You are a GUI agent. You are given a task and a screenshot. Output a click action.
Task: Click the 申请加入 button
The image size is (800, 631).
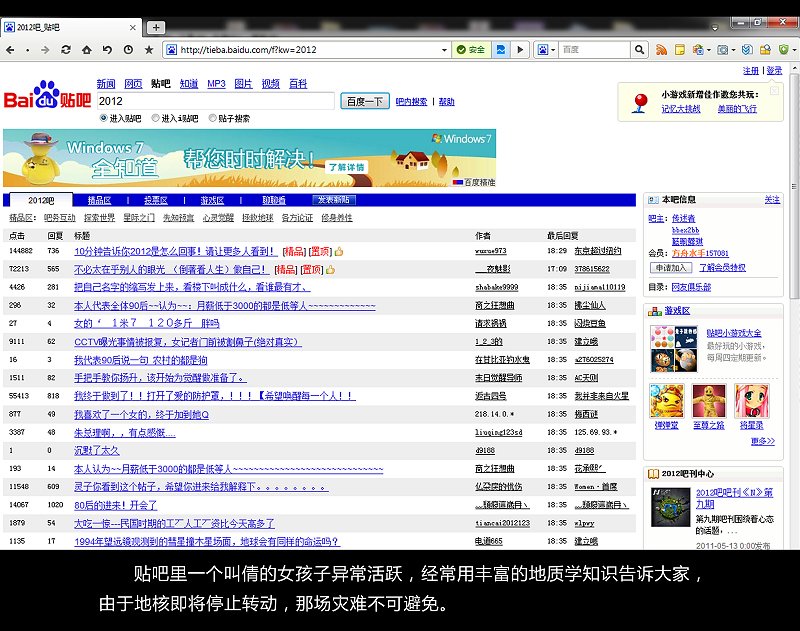pos(671,268)
